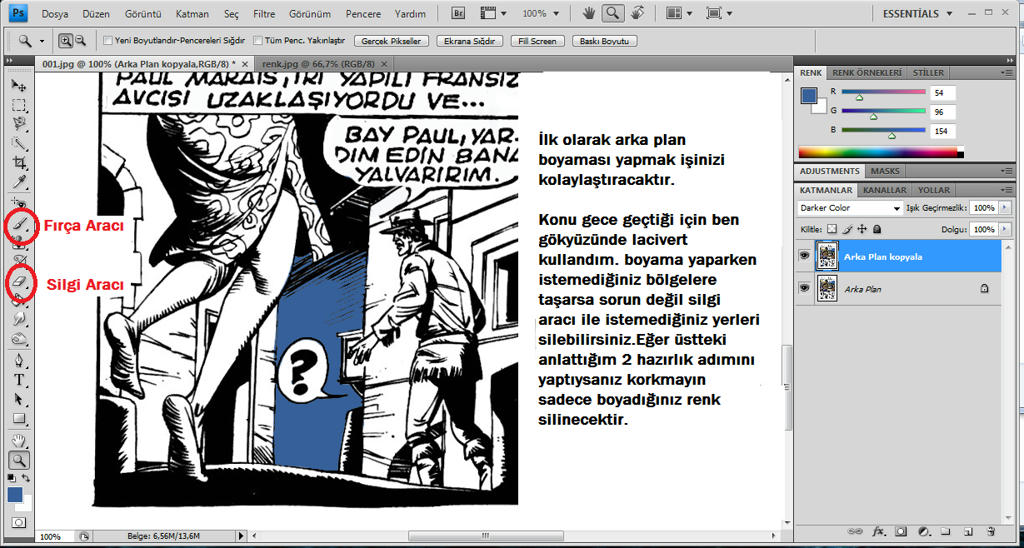Launch Bridge with the Br icon
The height and width of the screenshot is (548, 1024).
458,13
